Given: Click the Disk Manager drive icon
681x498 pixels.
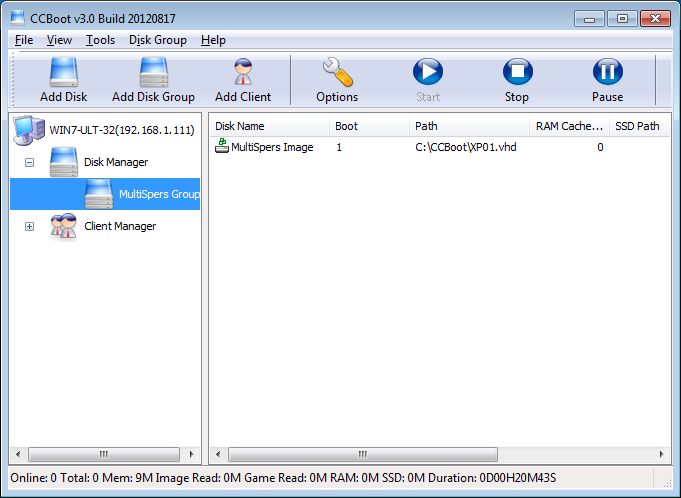Looking at the screenshot, I should click(x=64, y=162).
